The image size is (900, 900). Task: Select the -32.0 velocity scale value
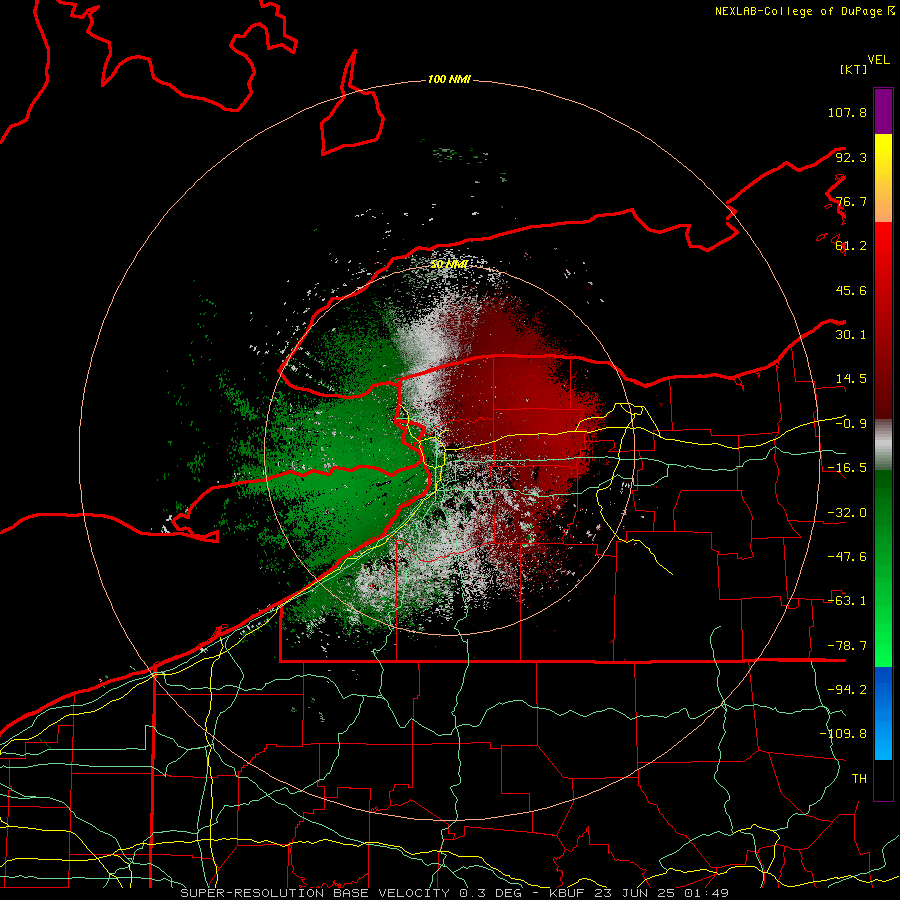pyautogui.click(x=847, y=513)
